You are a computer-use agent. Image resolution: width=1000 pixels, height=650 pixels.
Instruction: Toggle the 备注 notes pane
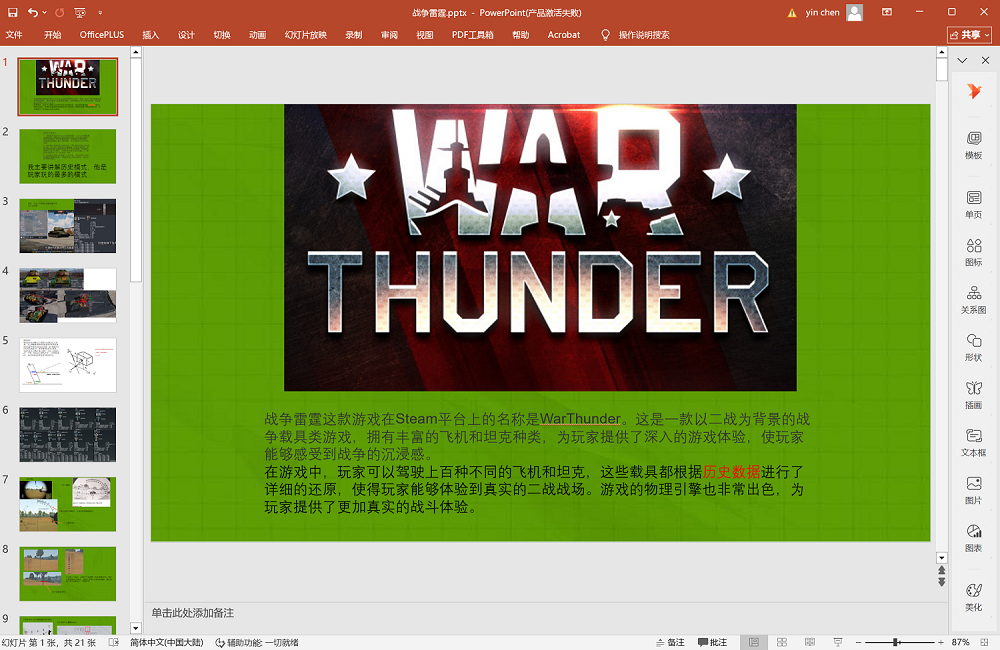(670, 642)
